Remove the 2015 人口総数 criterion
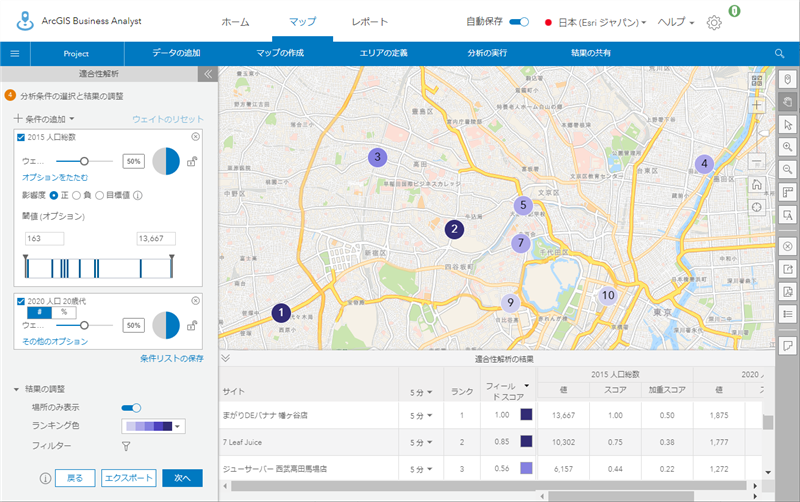 (195, 136)
